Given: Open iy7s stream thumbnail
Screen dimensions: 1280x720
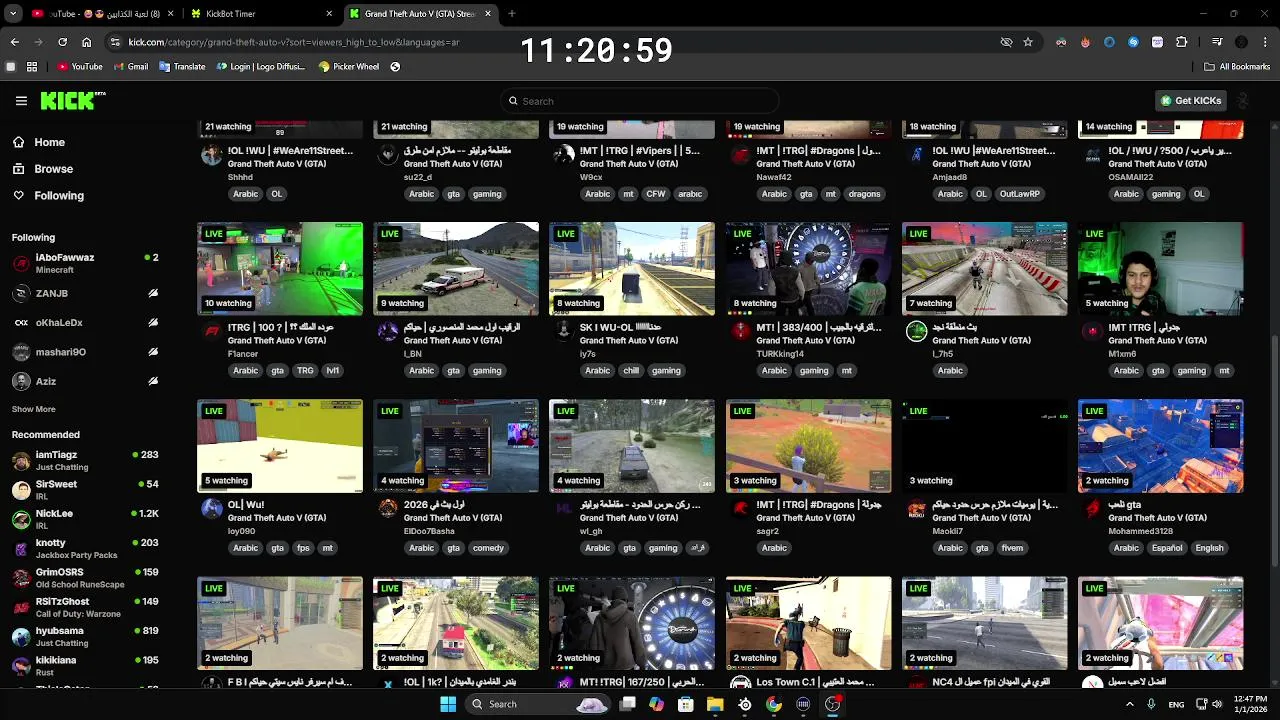Looking at the screenshot, I should click(x=632, y=269).
